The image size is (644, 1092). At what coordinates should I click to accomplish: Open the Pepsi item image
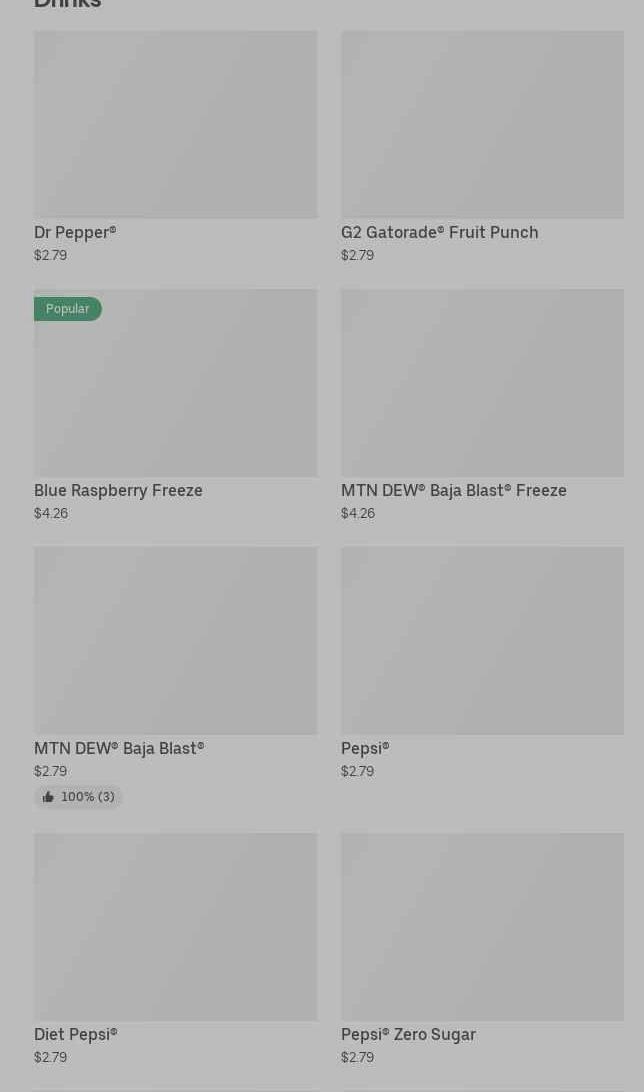point(482,641)
